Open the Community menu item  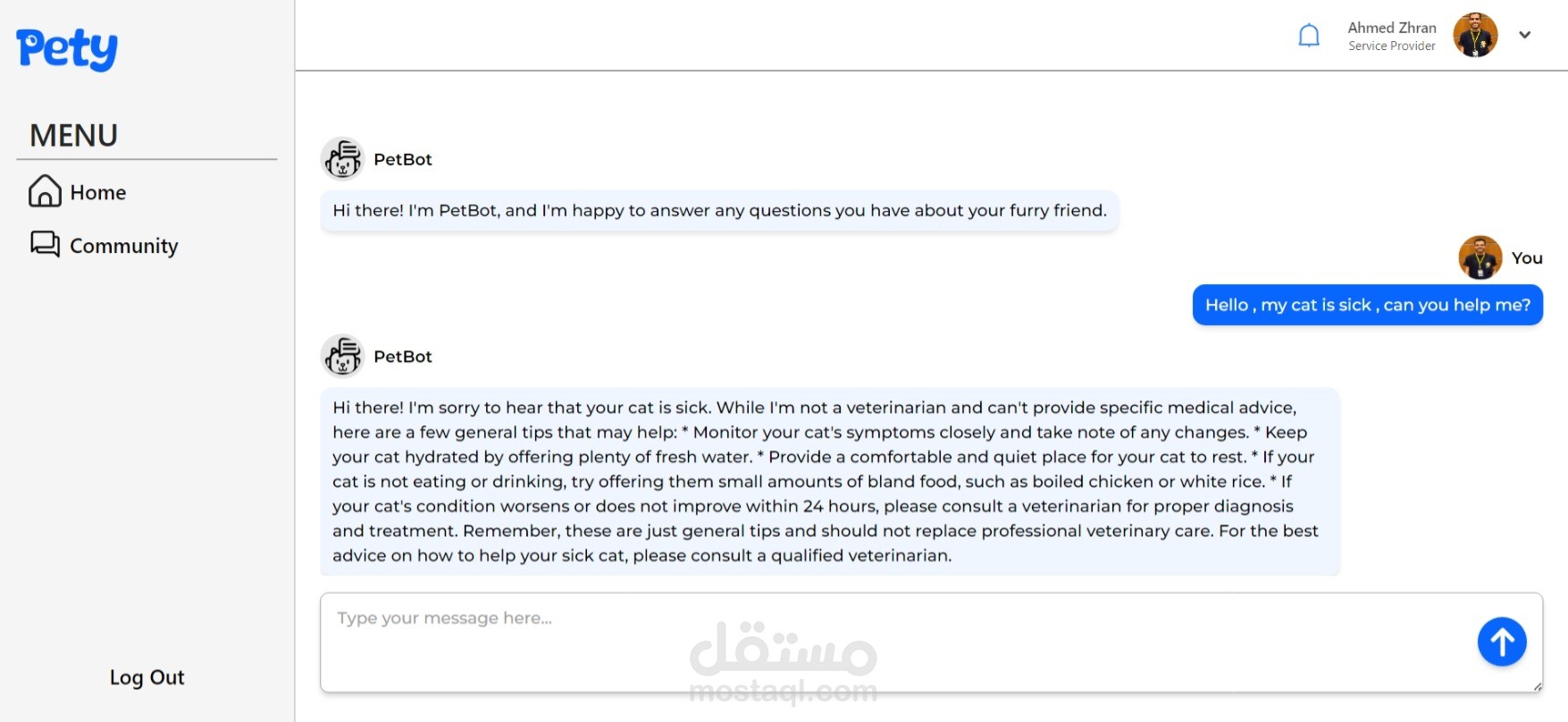point(105,245)
